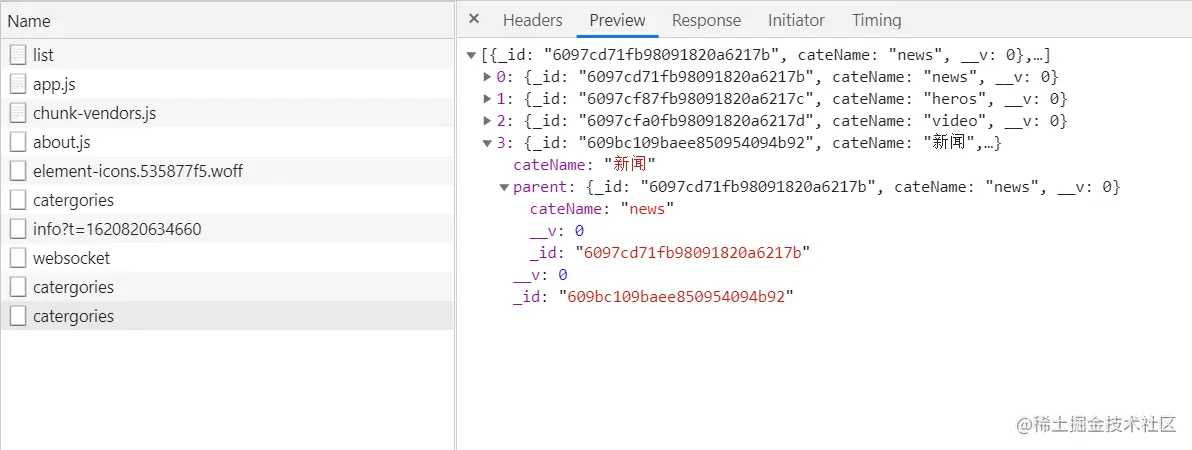Select the app.js request
Image resolution: width=1192 pixels, height=450 pixels.
click(227, 84)
